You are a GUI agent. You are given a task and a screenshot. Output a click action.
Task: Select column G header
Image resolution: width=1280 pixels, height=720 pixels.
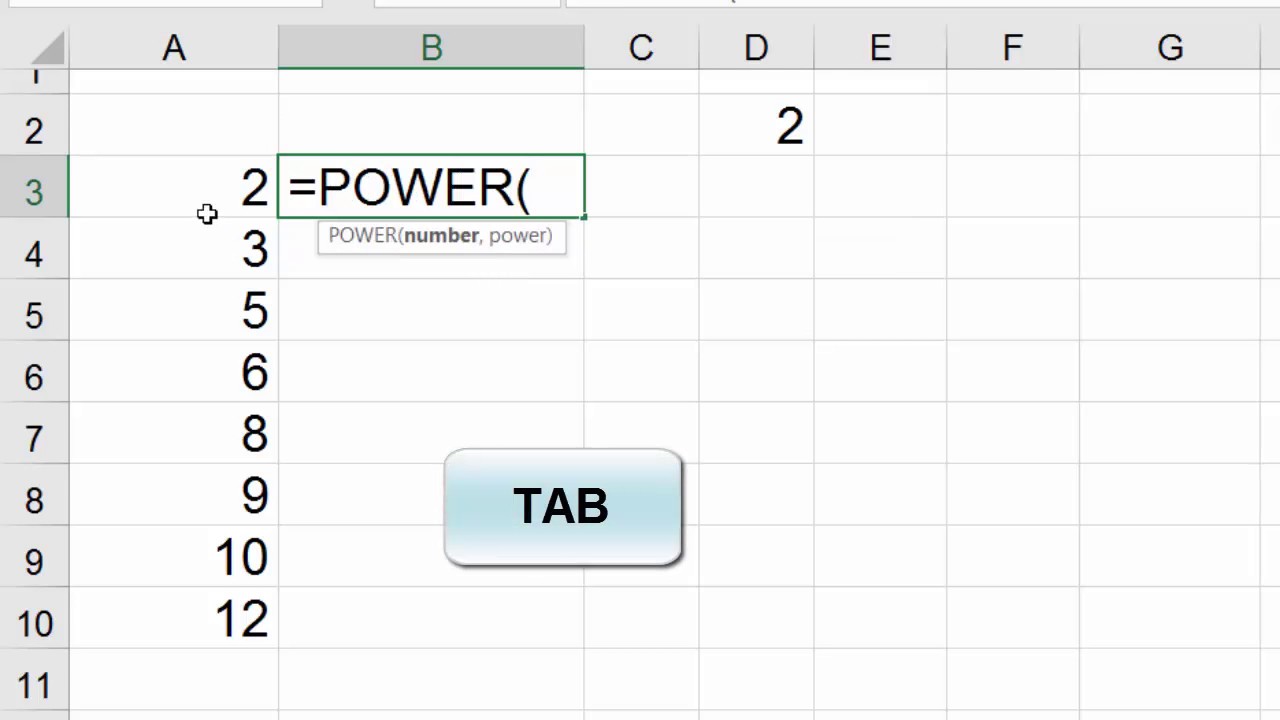point(1170,48)
